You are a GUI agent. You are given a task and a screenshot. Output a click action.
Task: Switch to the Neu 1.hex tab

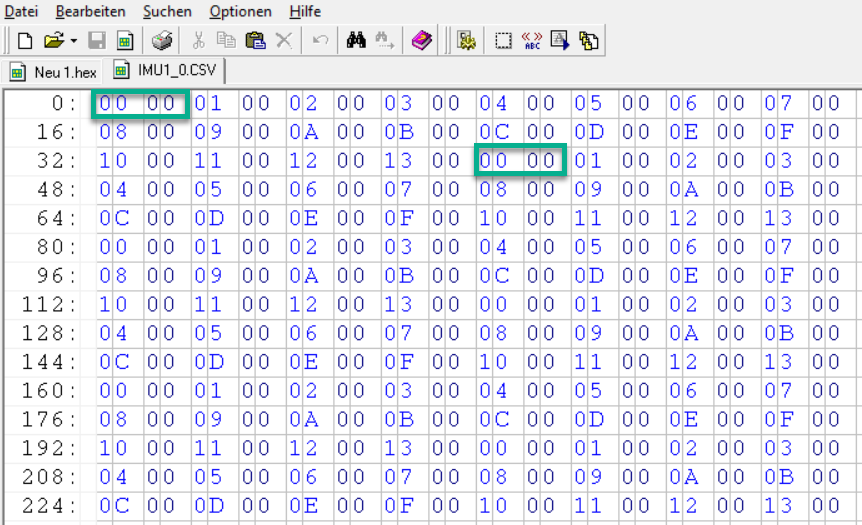click(x=54, y=72)
